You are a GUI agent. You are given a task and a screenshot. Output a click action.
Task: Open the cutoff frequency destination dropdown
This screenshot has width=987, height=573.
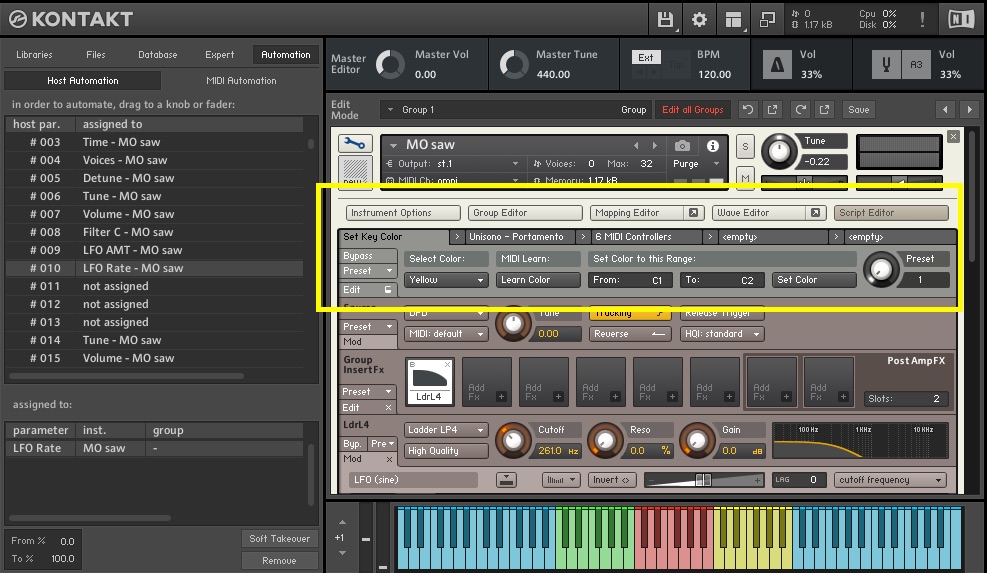(x=891, y=480)
